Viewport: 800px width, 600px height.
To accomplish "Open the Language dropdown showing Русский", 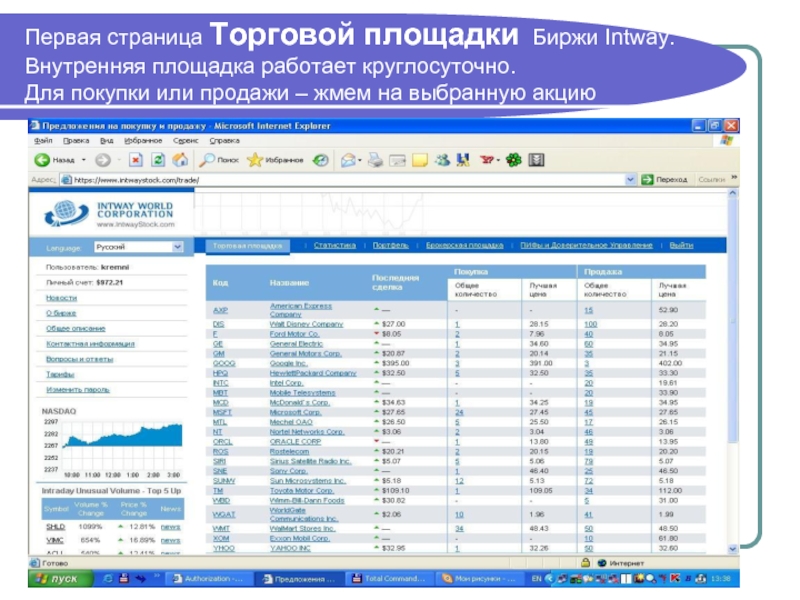I will (138, 246).
